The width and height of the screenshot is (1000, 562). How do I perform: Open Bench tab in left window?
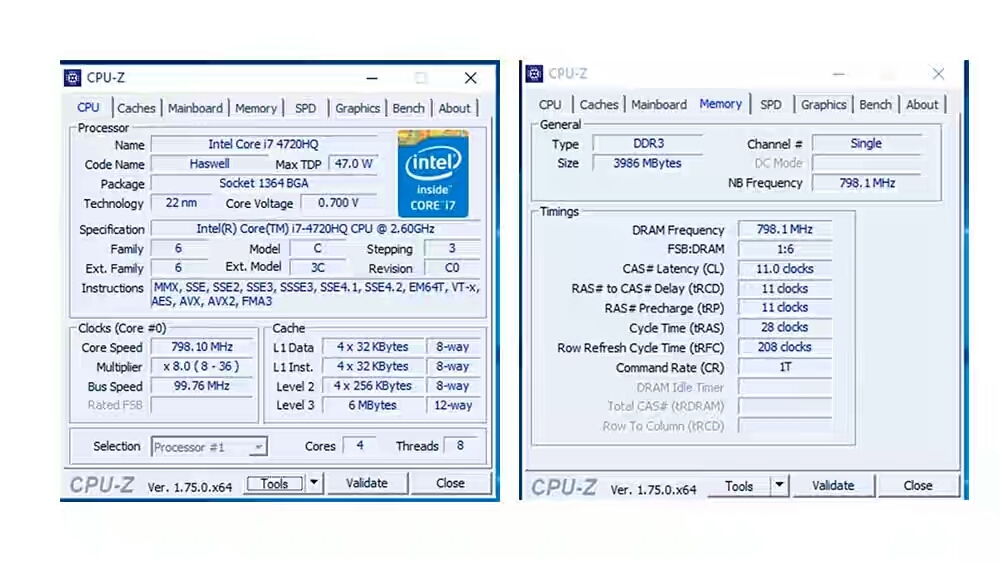[x=408, y=108]
